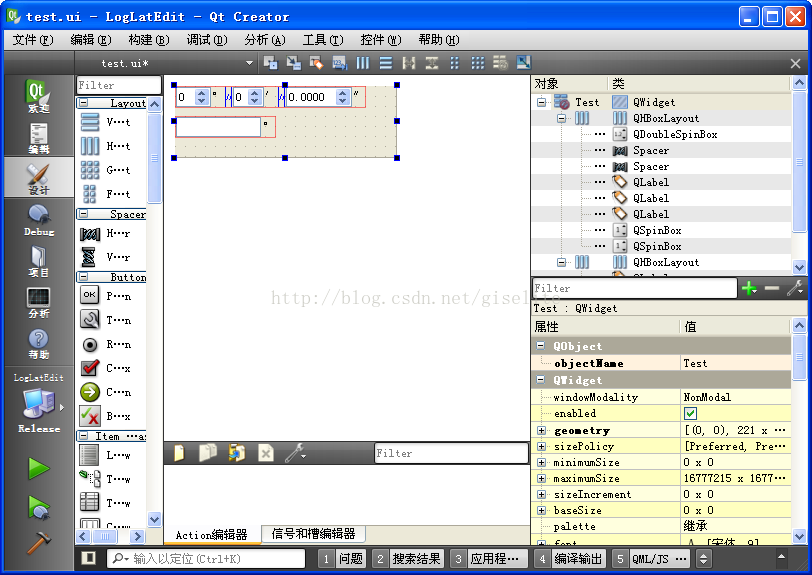
Task: Click Edit Tab Order toolbar icon
Action: click(x=340, y=63)
